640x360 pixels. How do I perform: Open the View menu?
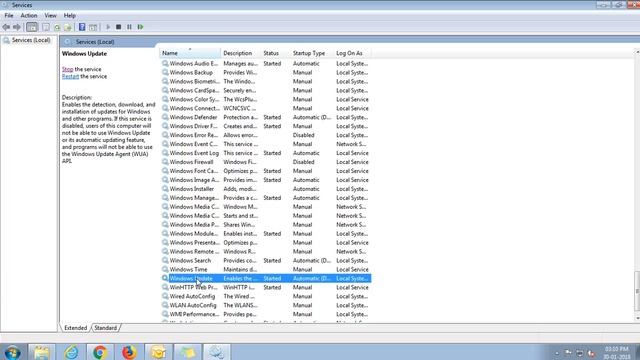click(x=51, y=16)
